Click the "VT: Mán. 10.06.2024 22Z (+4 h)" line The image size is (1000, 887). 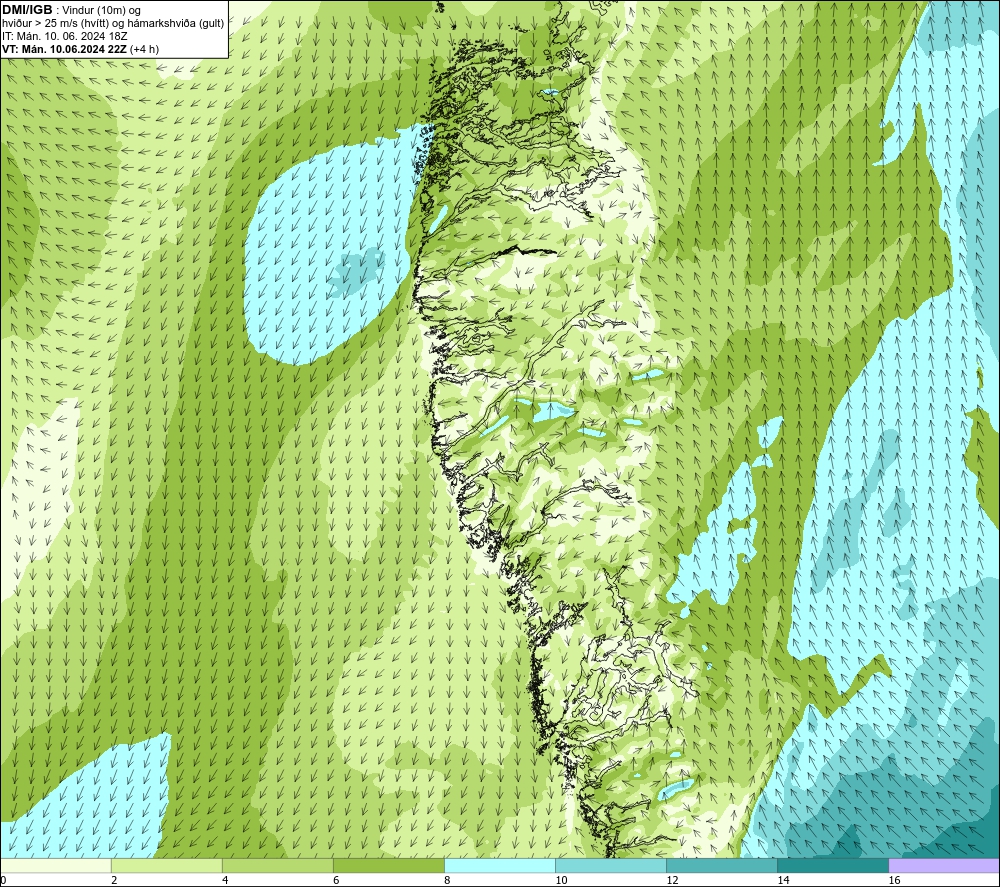coord(80,49)
